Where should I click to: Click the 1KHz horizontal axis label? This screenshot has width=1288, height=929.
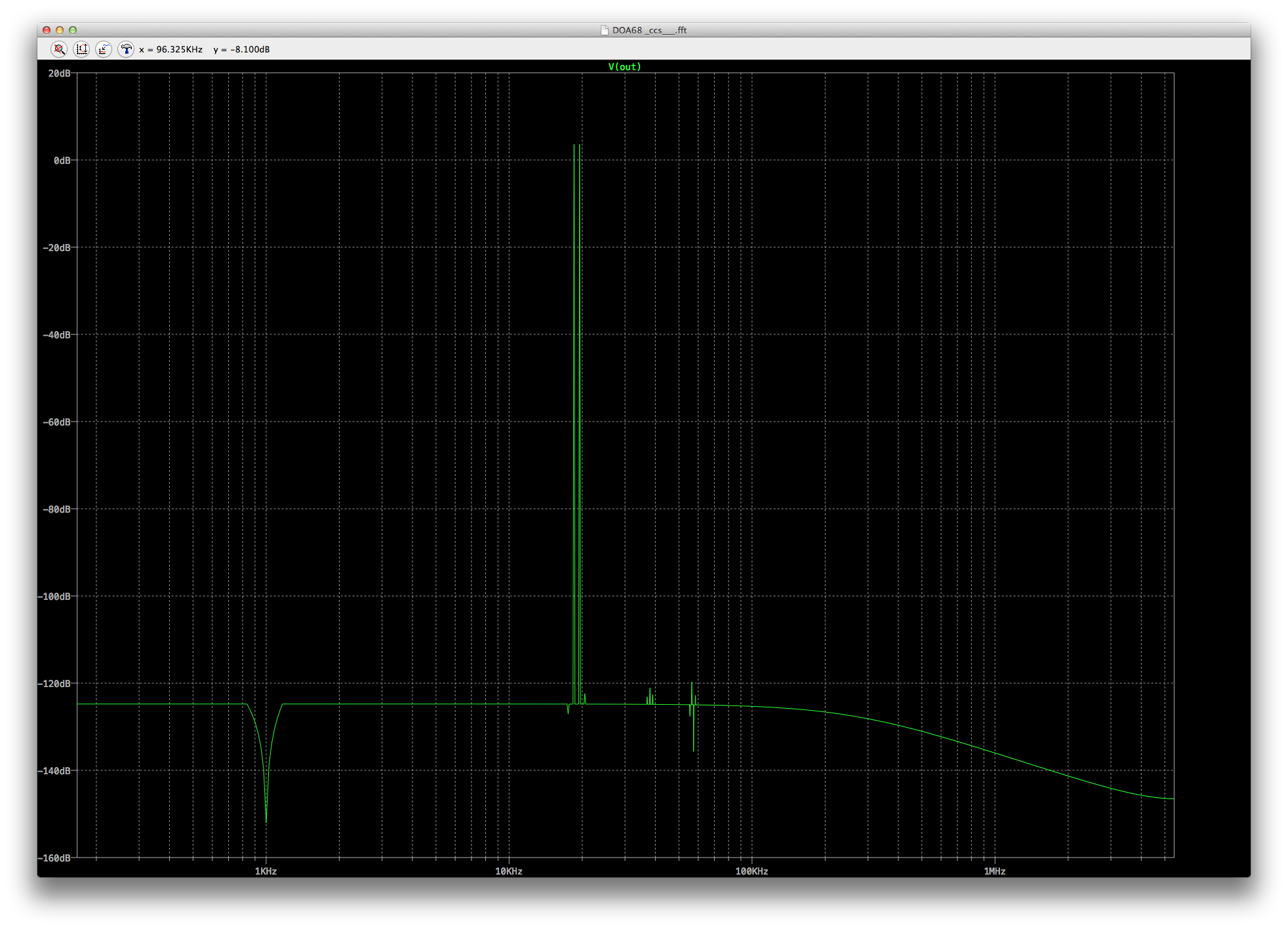pyautogui.click(x=266, y=871)
